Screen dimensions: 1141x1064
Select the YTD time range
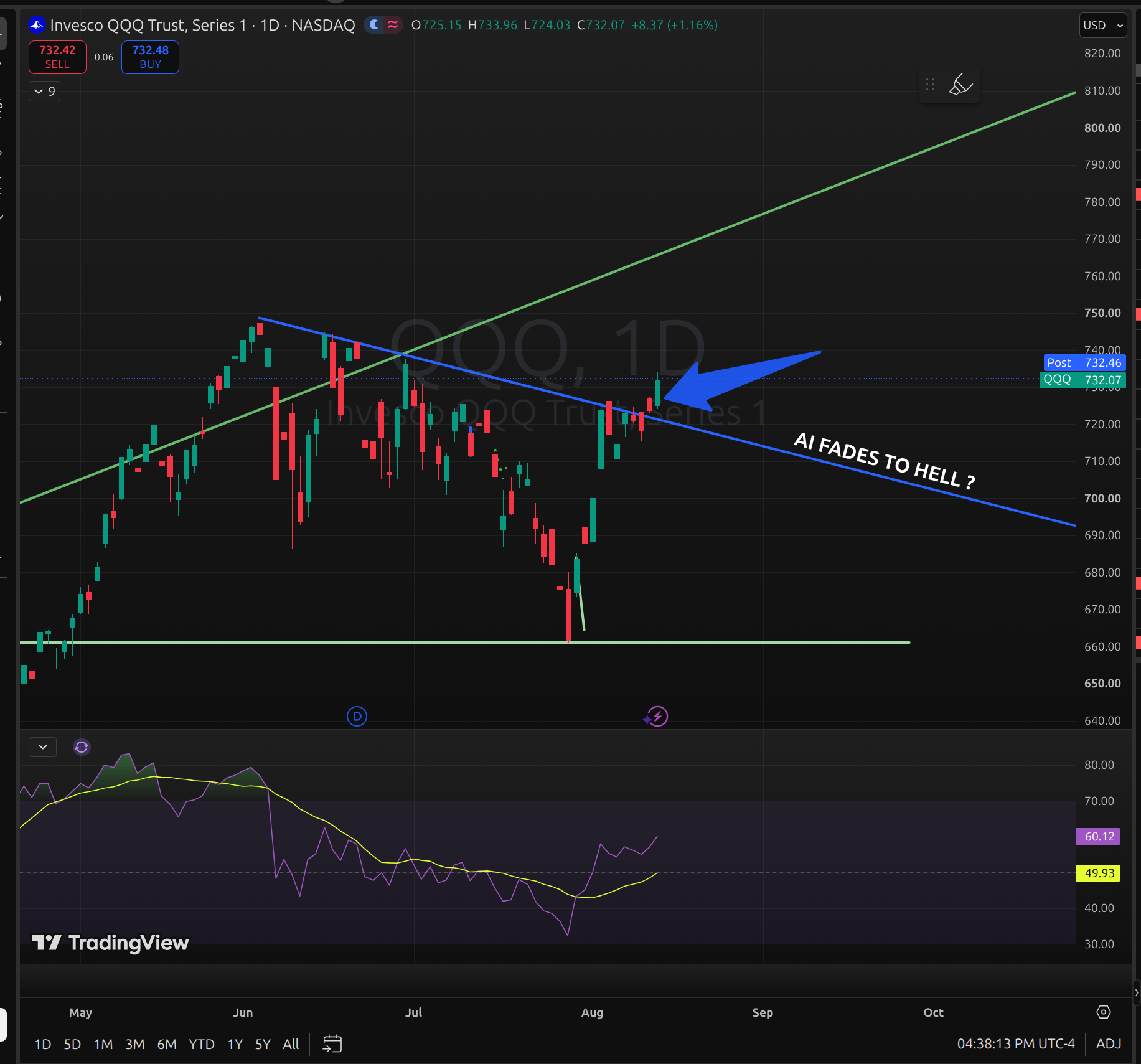tap(202, 1044)
